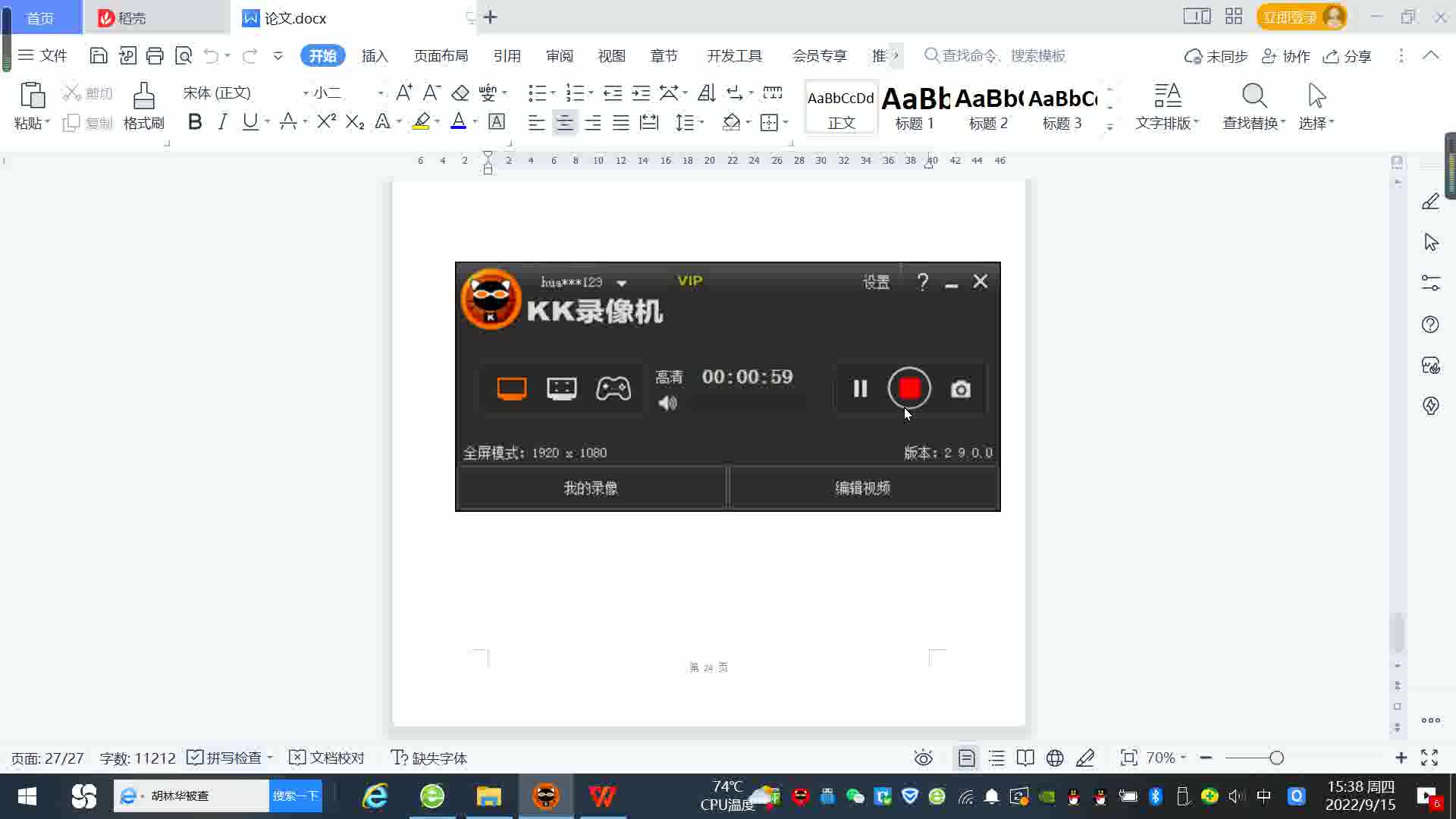The image size is (1456, 819).
Task: Toggle Italic formatting
Action: (x=222, y=121)
